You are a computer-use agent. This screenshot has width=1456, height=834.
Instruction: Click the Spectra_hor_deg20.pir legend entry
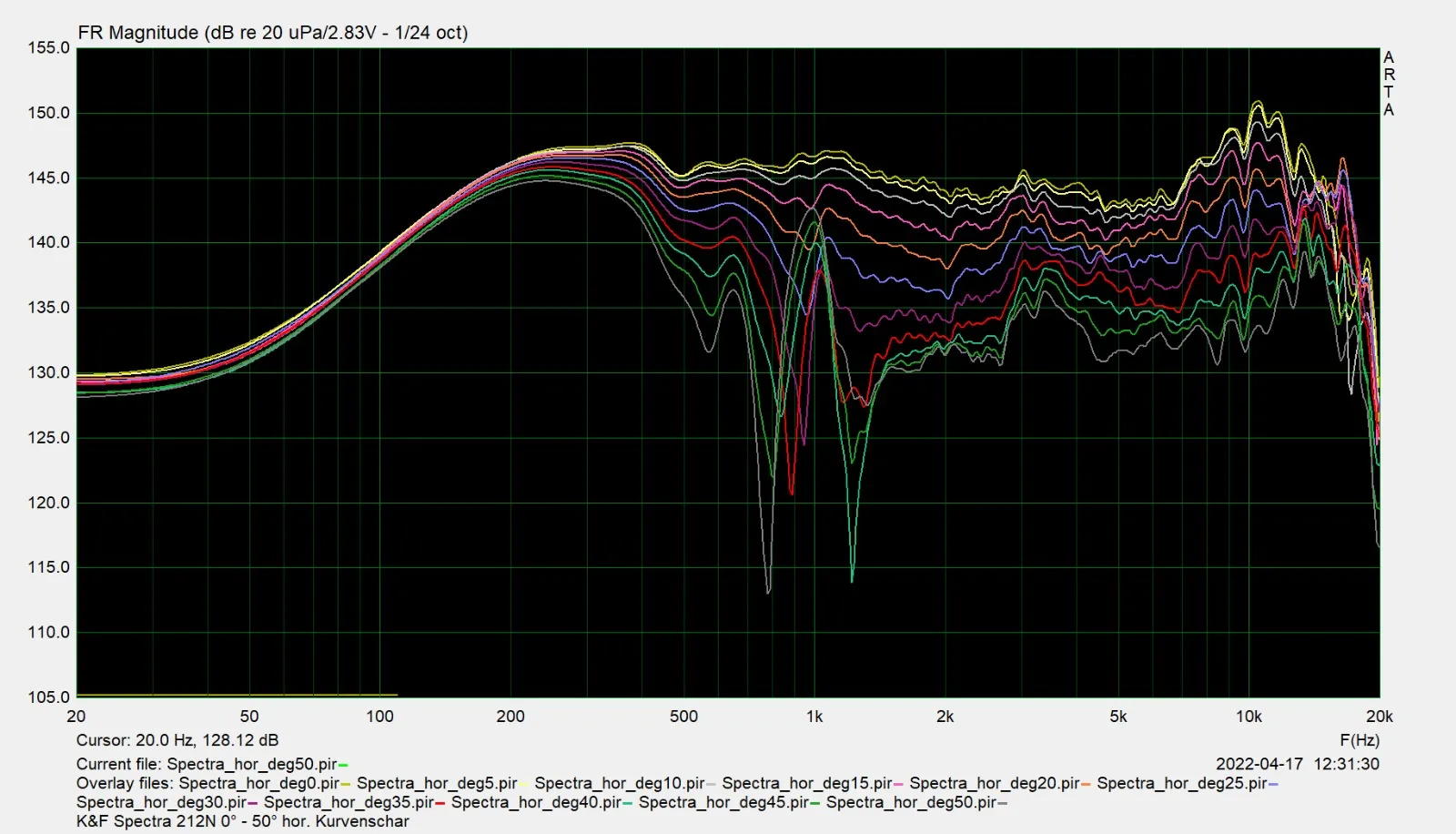(x=995, y=783)
